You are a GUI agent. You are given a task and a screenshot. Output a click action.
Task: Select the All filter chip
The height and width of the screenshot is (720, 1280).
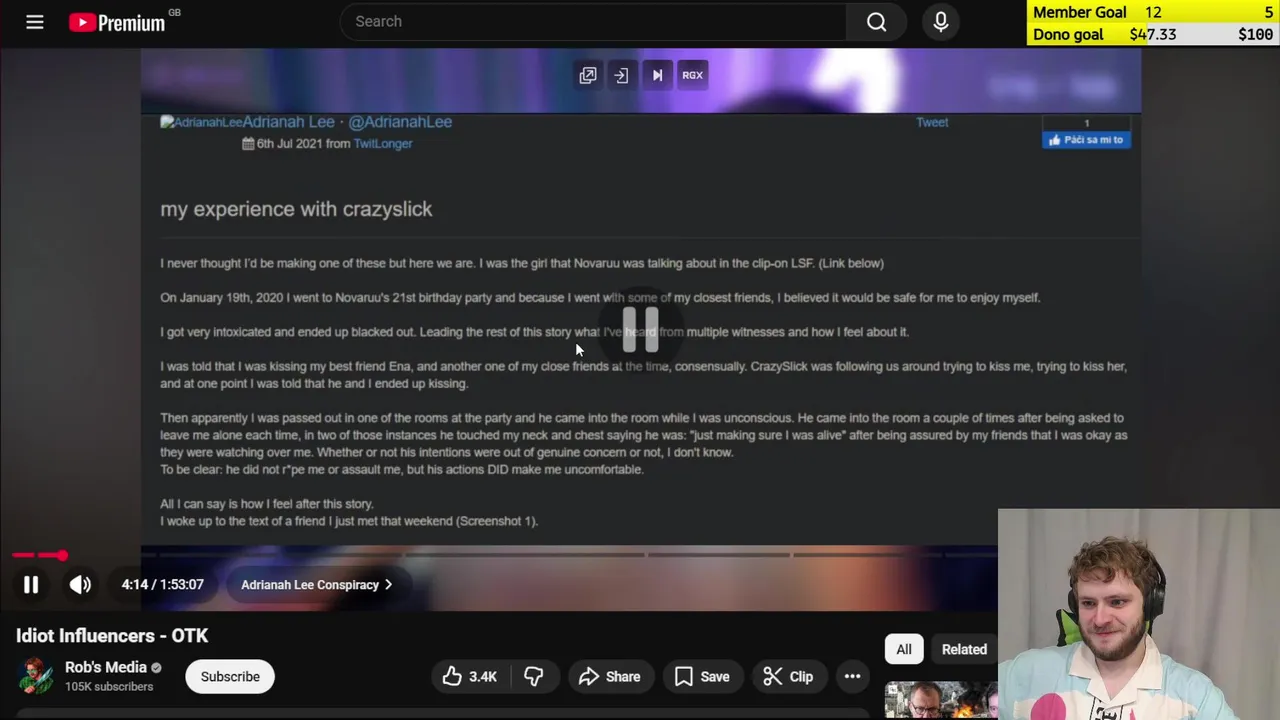(x=904, y=649)
